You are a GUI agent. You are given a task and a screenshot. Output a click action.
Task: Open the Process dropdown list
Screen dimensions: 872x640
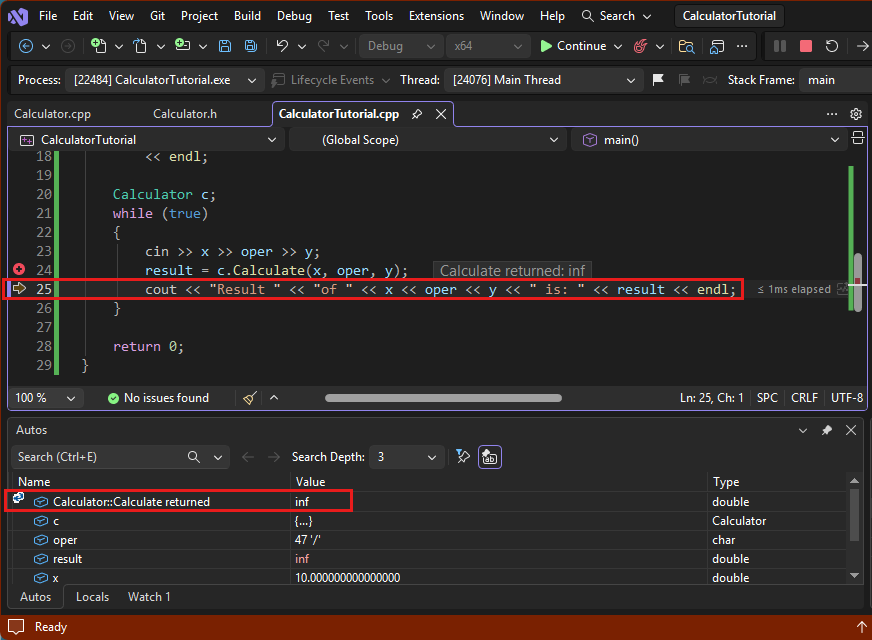[x=165, y=80]
